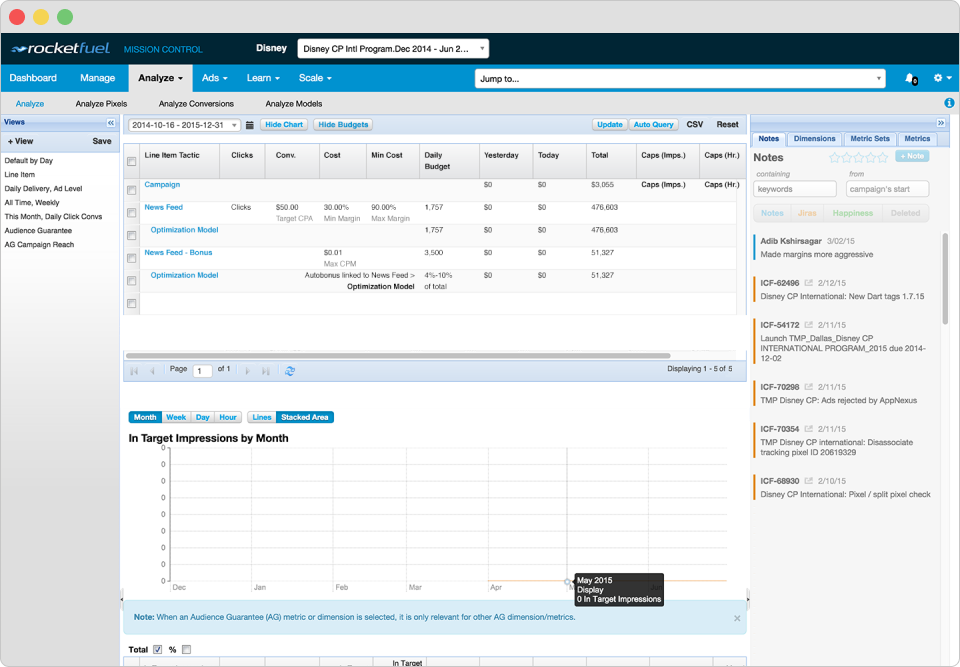The width and height of the screenshot is (960, 667).
Task: Open the Dimensions tab
Action: tap(814, 139)
